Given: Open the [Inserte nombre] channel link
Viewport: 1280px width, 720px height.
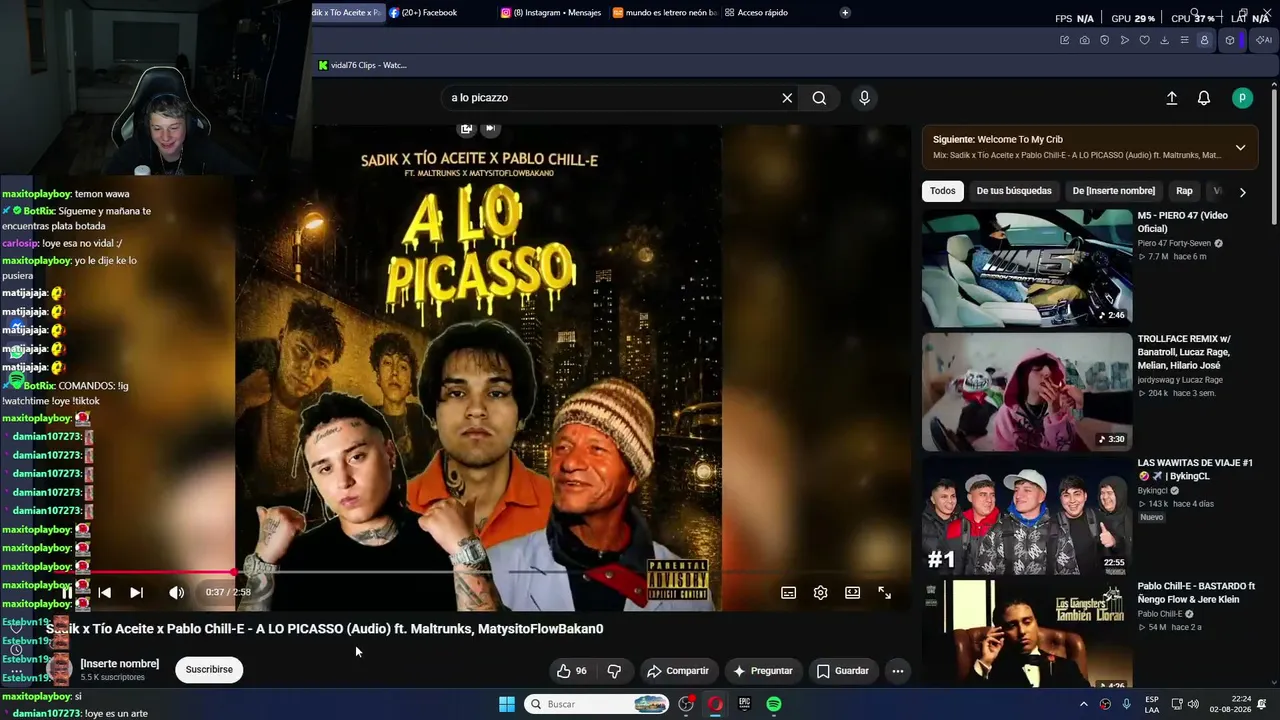Looking at the screenshot, I should (x=119, y=664).
